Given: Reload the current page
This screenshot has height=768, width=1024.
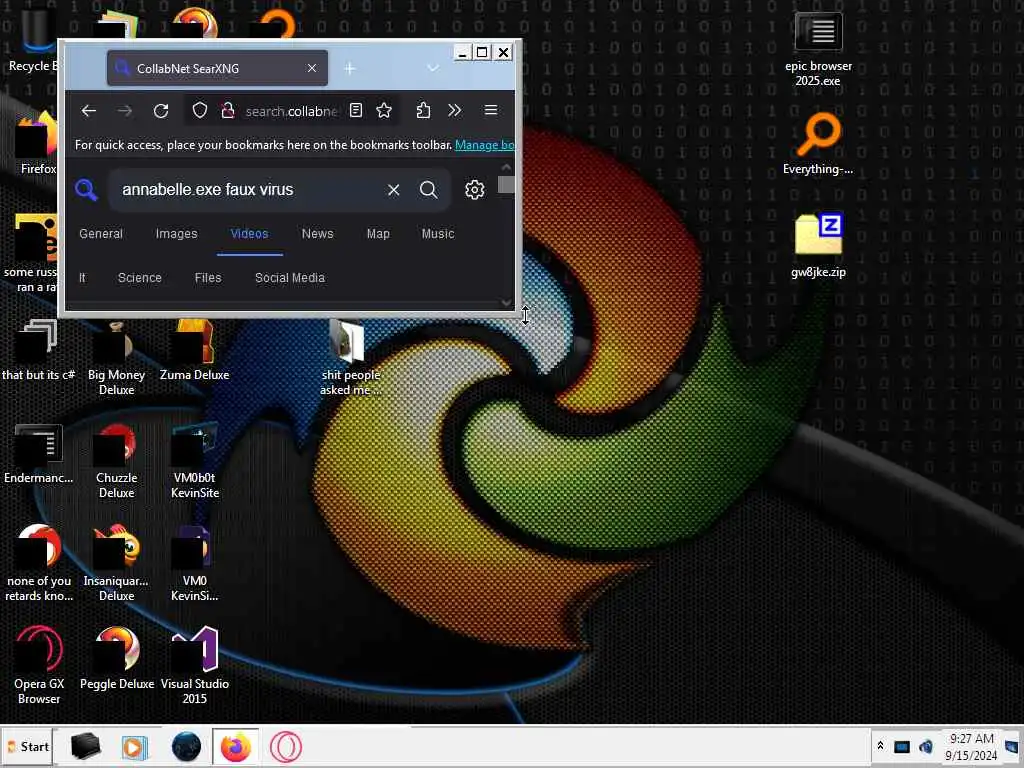Looking at the screenshot, I should click(x=161, y=111).
